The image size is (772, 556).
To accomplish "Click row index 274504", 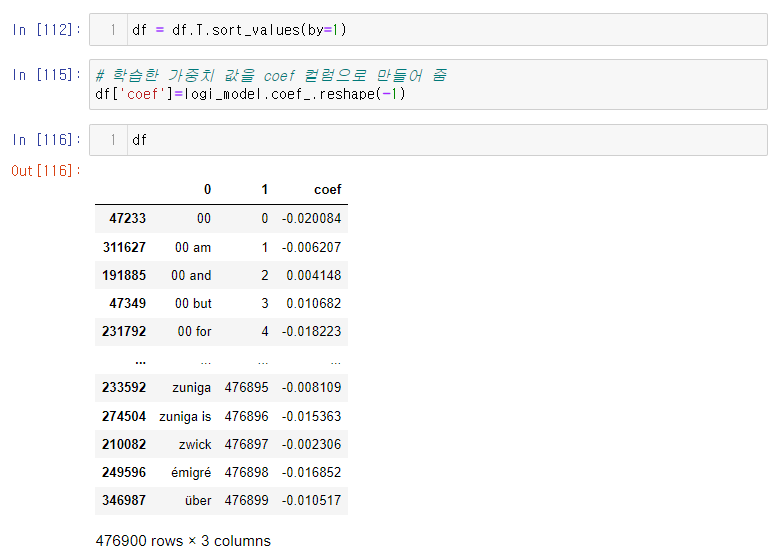I will 124,417.
